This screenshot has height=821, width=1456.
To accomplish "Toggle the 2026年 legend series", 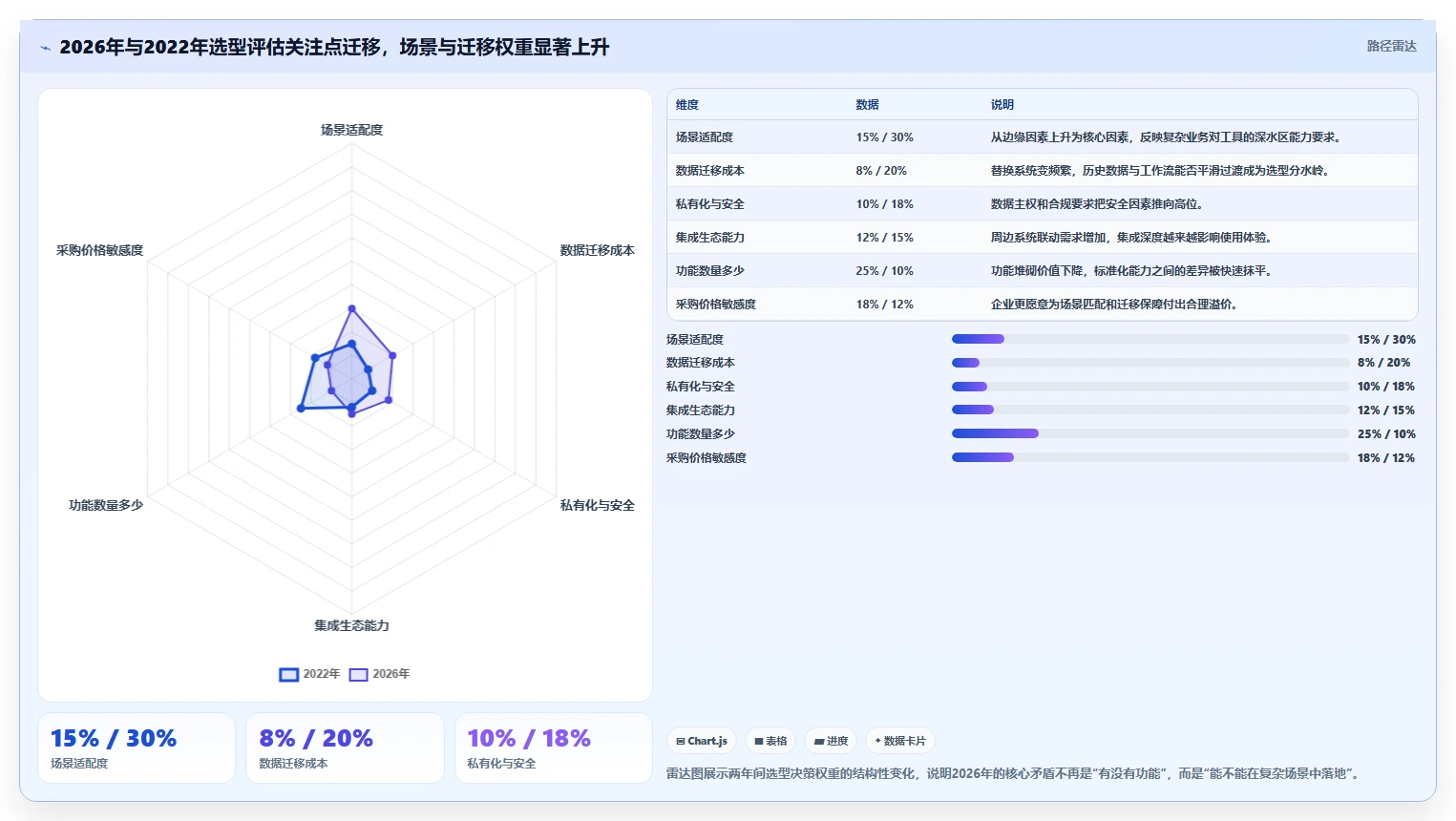I will click(379, 674).
